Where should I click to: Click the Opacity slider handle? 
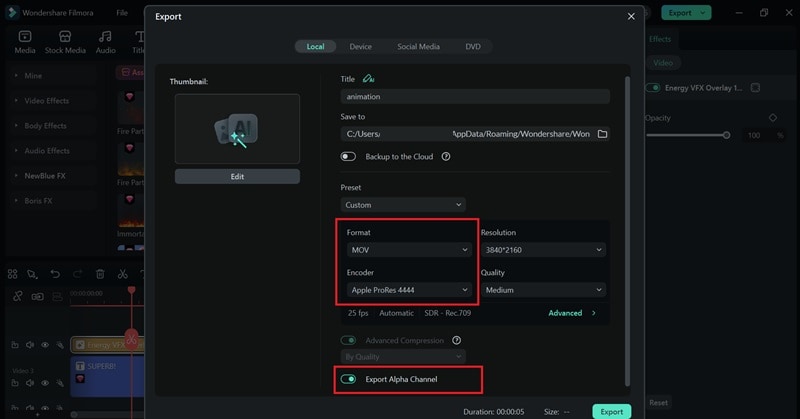tap(726, 135)
